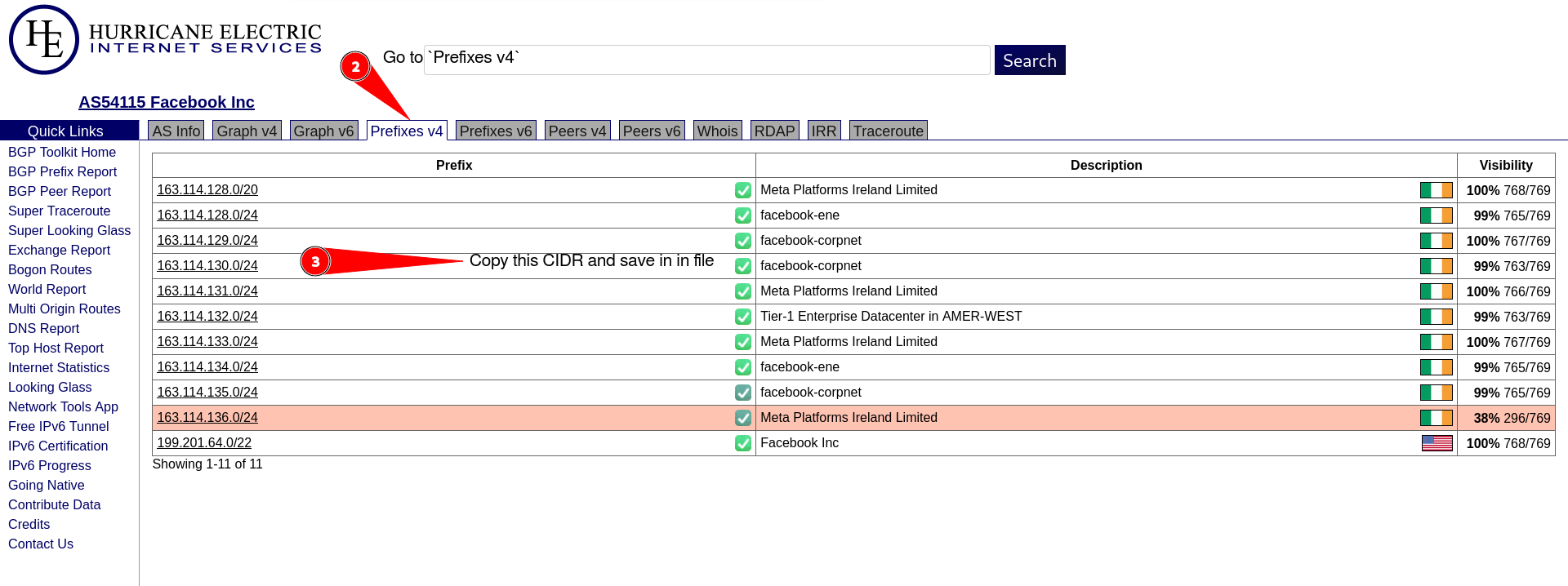The image size is (1568, 586).
Task: Focus the search text input field
Action: [x=706, y=60]
